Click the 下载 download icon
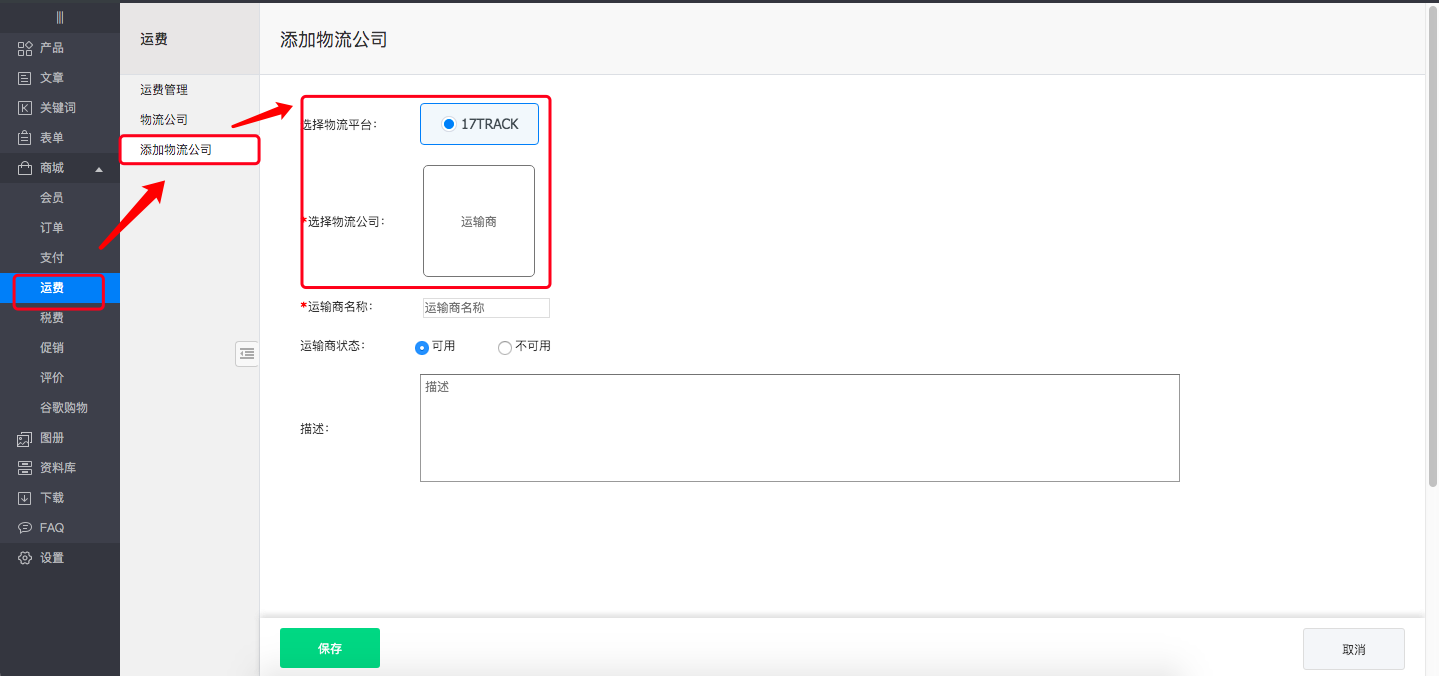This screenshot has width=1439, height=676. [x=23, y=497]
